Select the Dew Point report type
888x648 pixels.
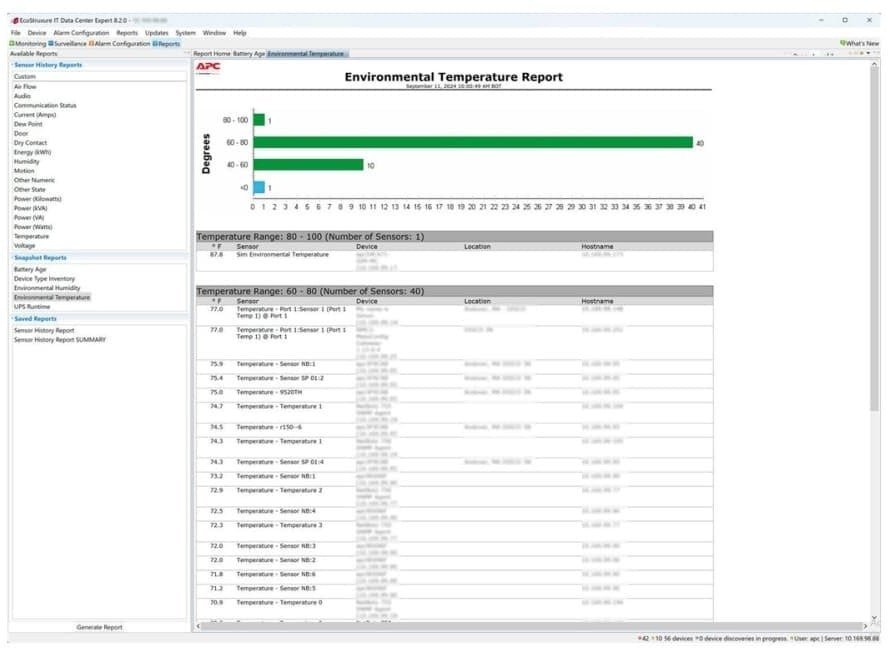[27, 124]
